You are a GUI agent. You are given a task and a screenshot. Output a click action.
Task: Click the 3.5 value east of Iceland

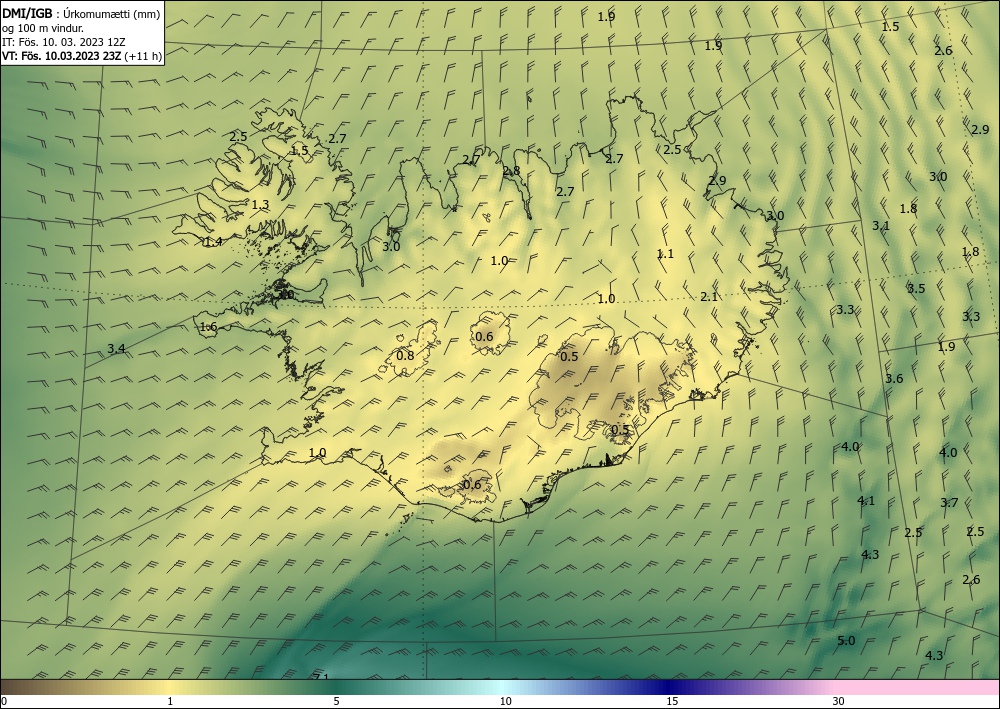click(916, 288)
